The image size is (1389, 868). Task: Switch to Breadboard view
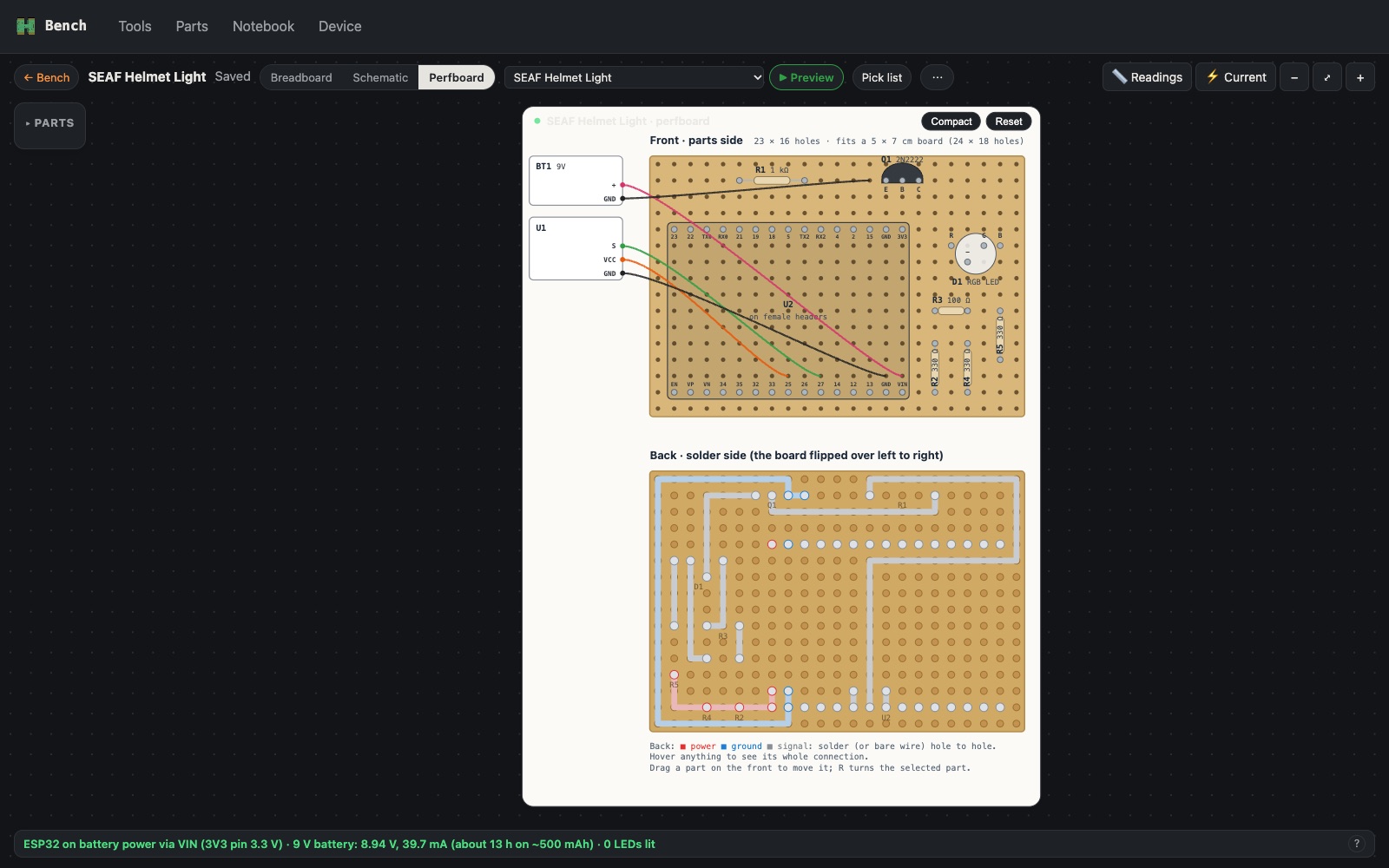click(x=301, y=77)
